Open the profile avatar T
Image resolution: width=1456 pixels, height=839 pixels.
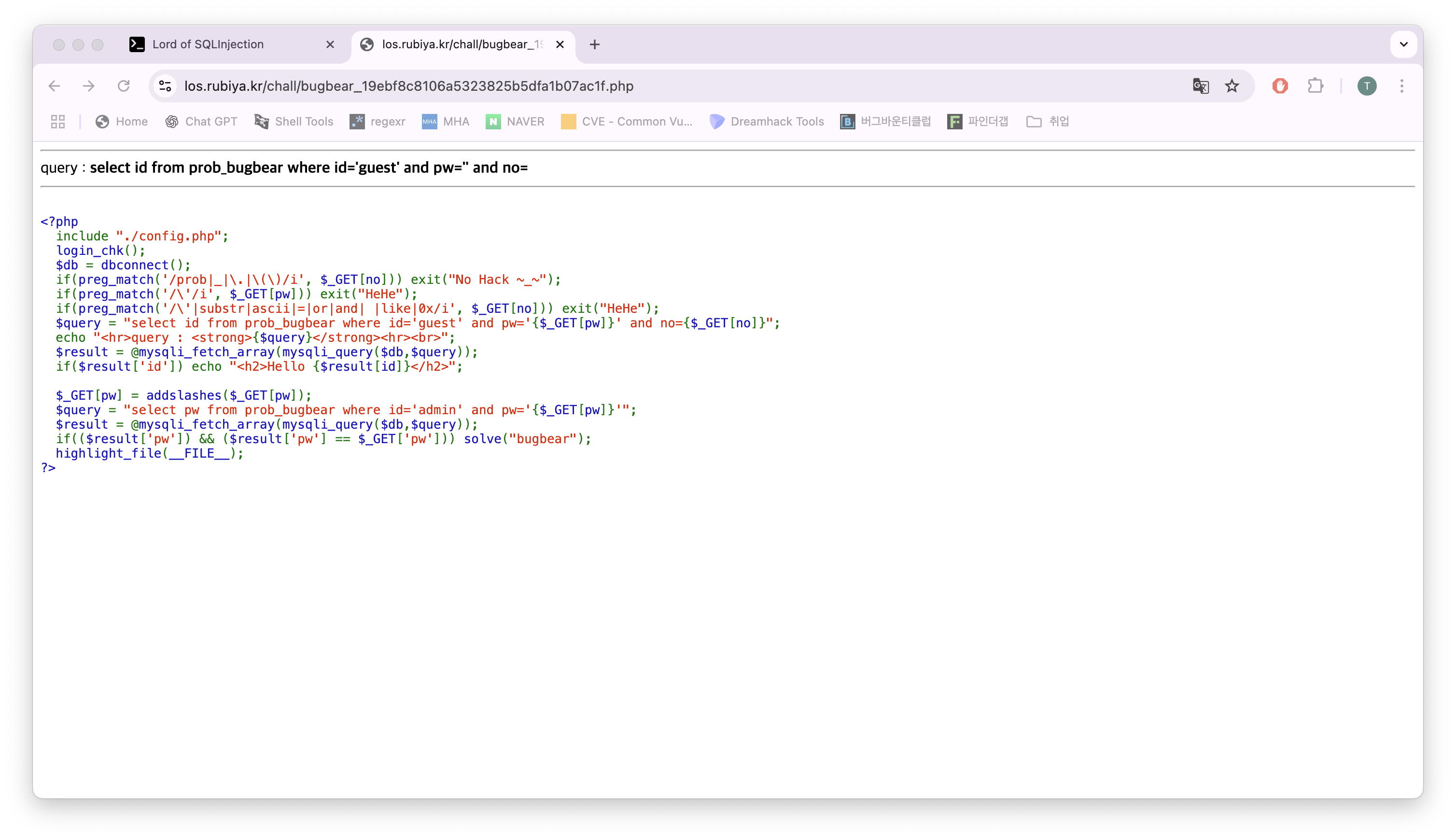1367,86
